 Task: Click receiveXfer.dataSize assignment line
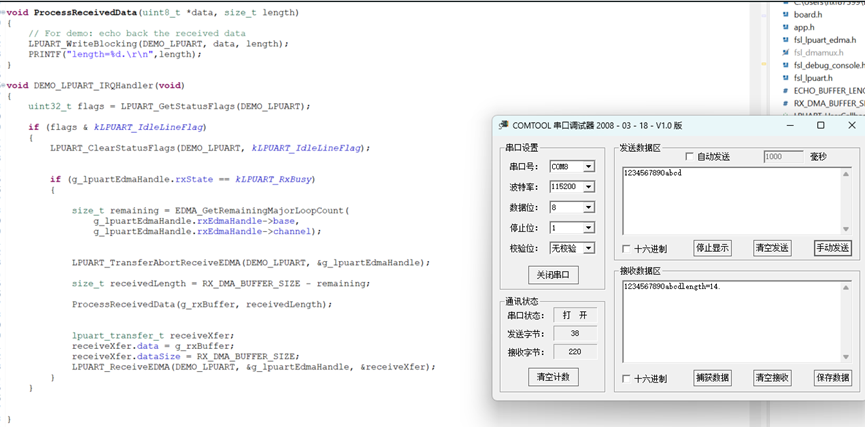186,356
